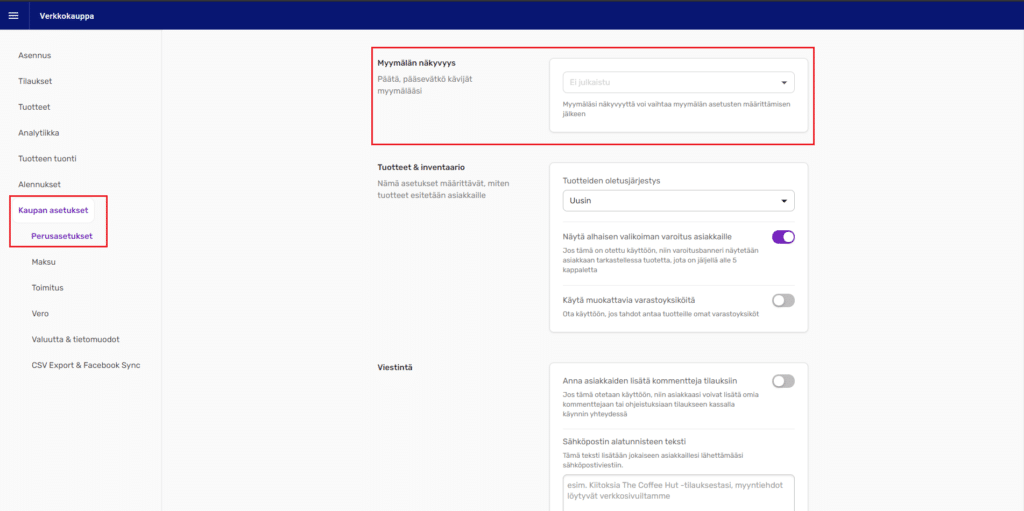Viewport: 1024px width, 511px height.
Task: Toggle low stock warning for customers
Action: coord(783,237)
